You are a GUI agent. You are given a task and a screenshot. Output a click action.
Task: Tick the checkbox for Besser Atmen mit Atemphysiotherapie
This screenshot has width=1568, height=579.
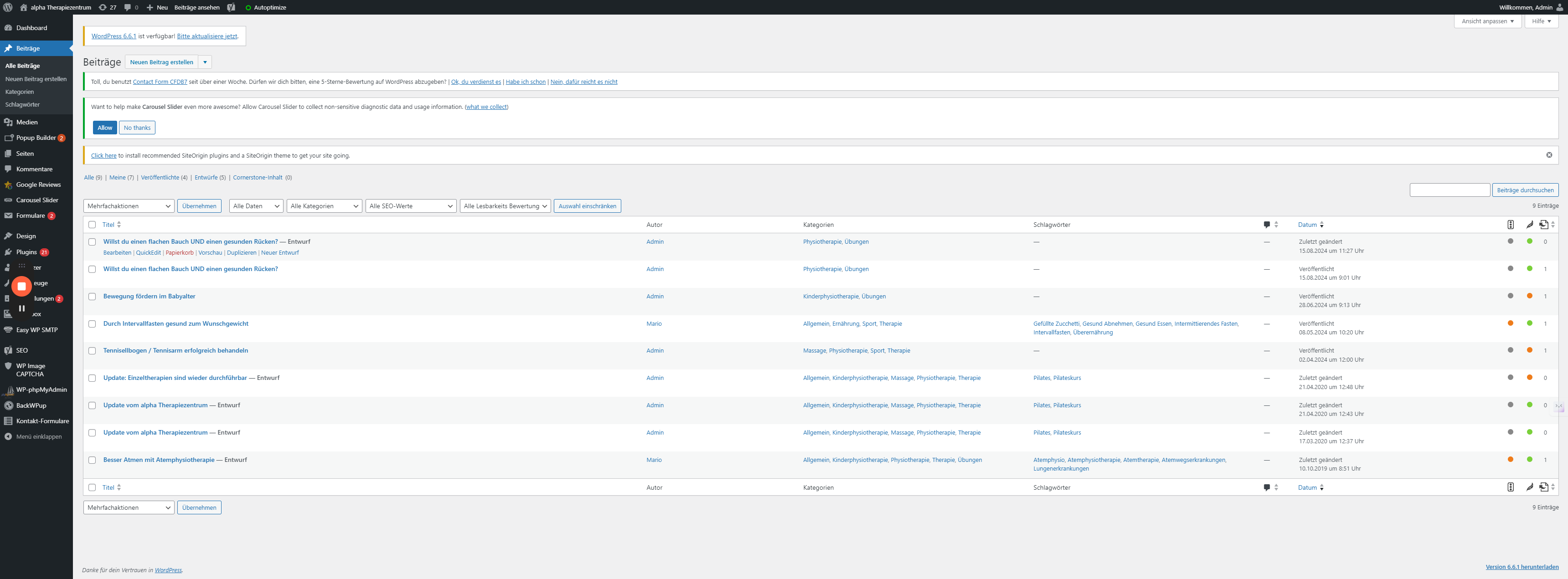(92, 461)
